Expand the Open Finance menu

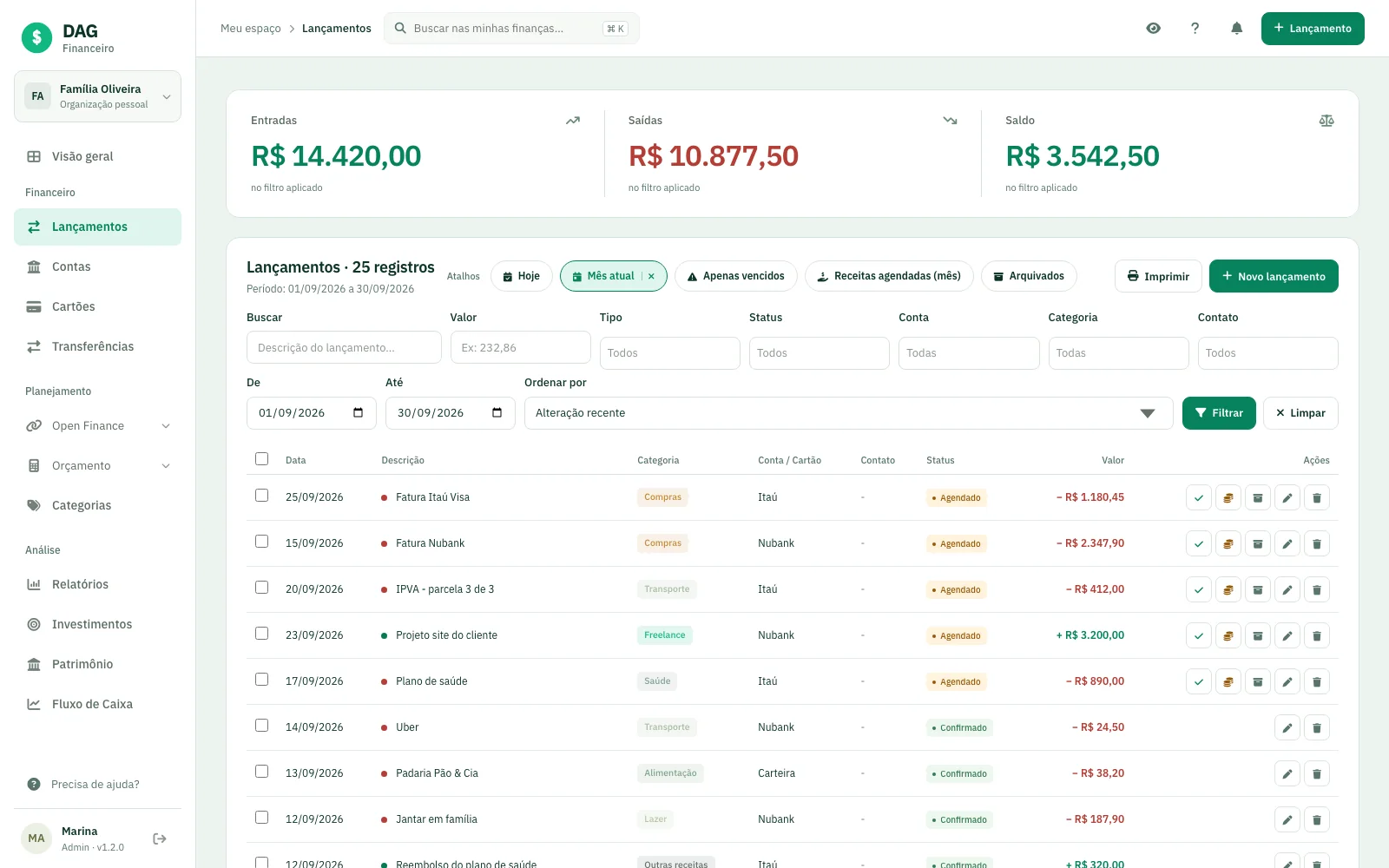click(x=97, y=426)
